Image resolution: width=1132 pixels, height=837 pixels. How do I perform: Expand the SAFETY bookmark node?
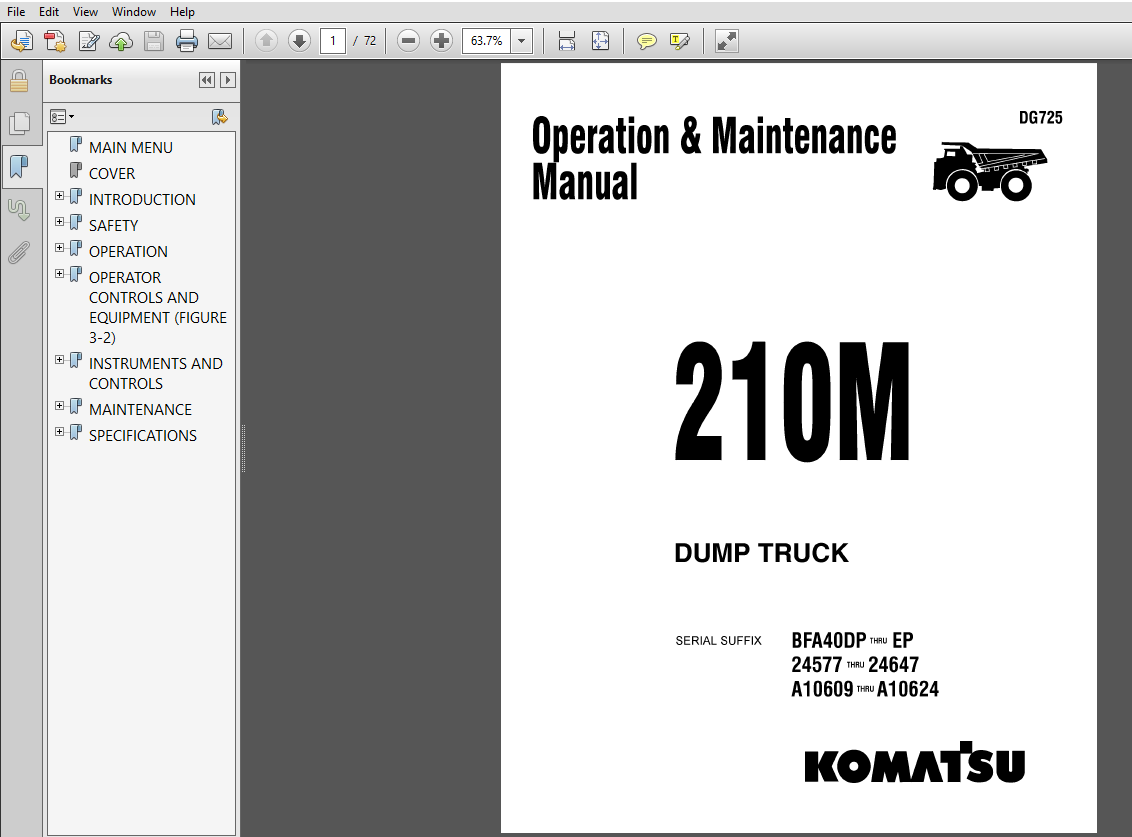coord(60,222)
